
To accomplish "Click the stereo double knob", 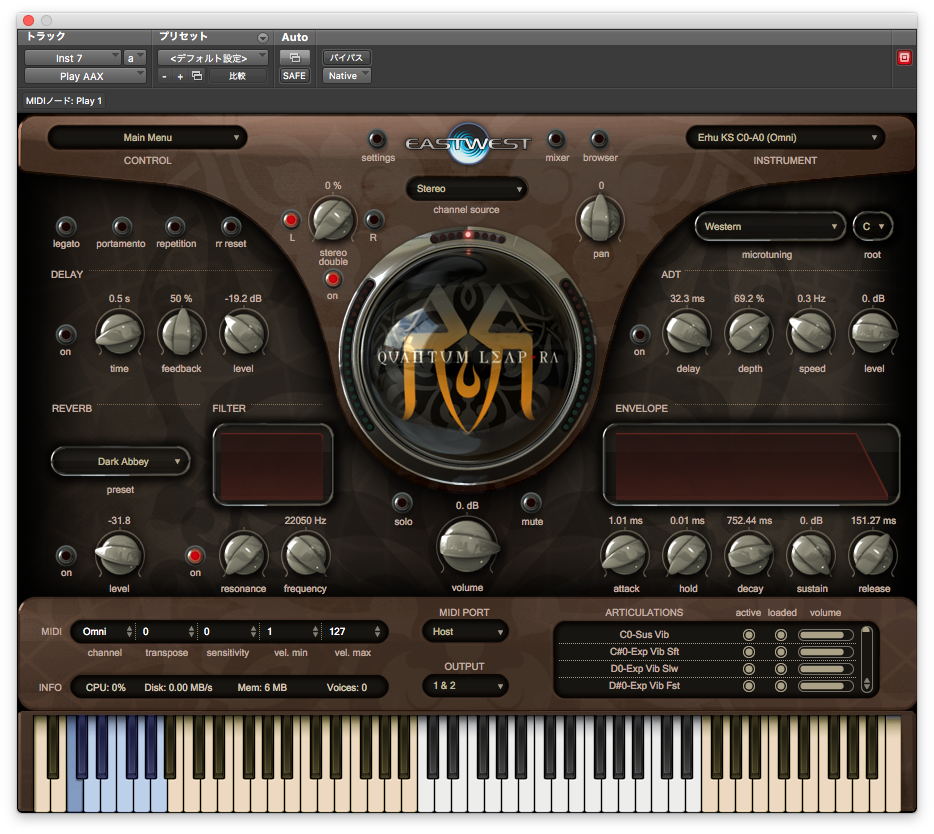I will pos(332,219).
